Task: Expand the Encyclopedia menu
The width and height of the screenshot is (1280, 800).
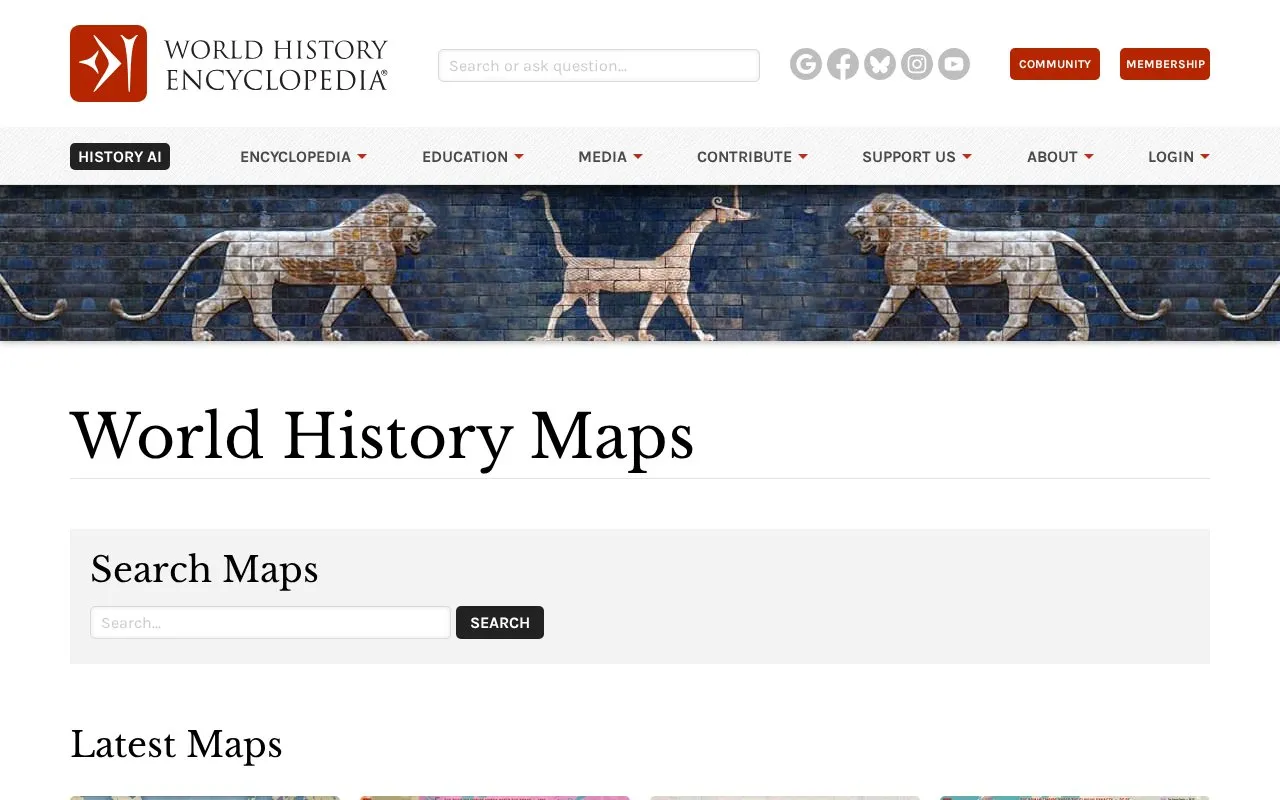Action: (x=303, y=157)
